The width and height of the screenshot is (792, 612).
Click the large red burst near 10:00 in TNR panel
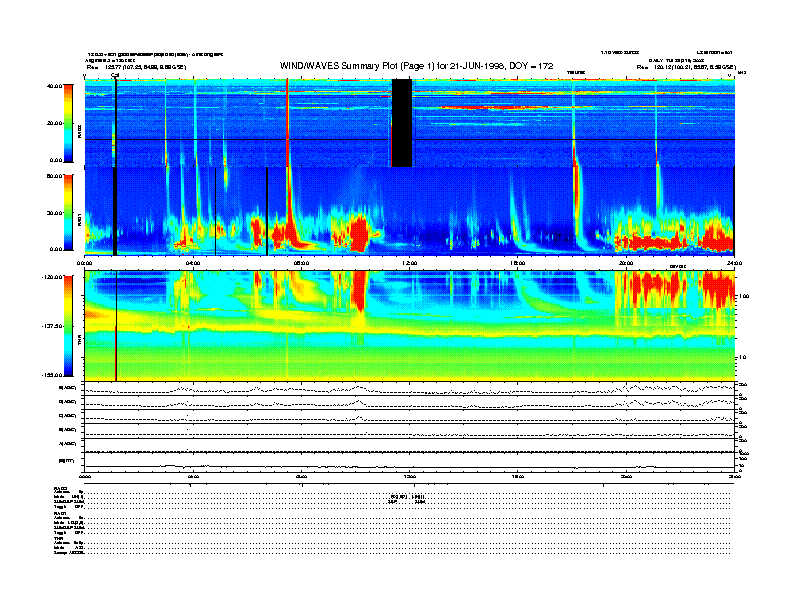[360, 292]
